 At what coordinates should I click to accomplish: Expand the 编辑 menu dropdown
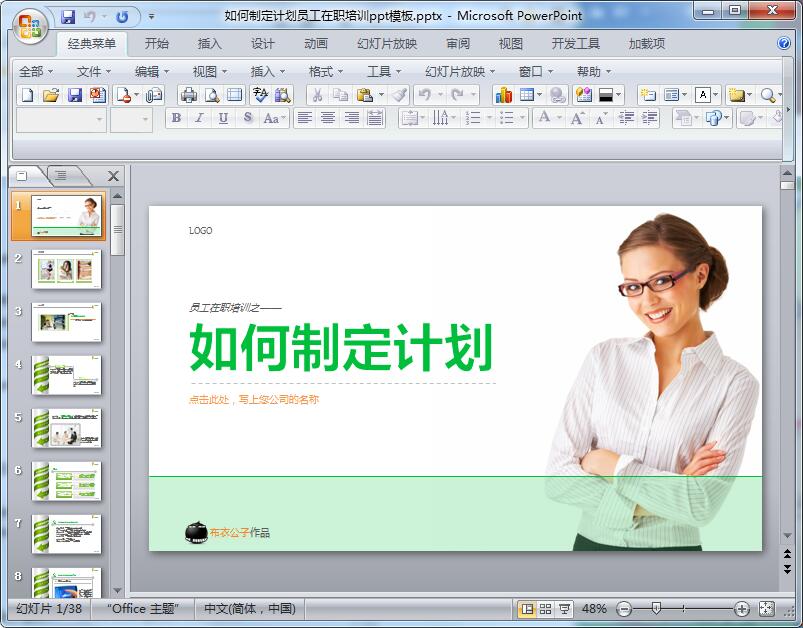coord(152,72)
